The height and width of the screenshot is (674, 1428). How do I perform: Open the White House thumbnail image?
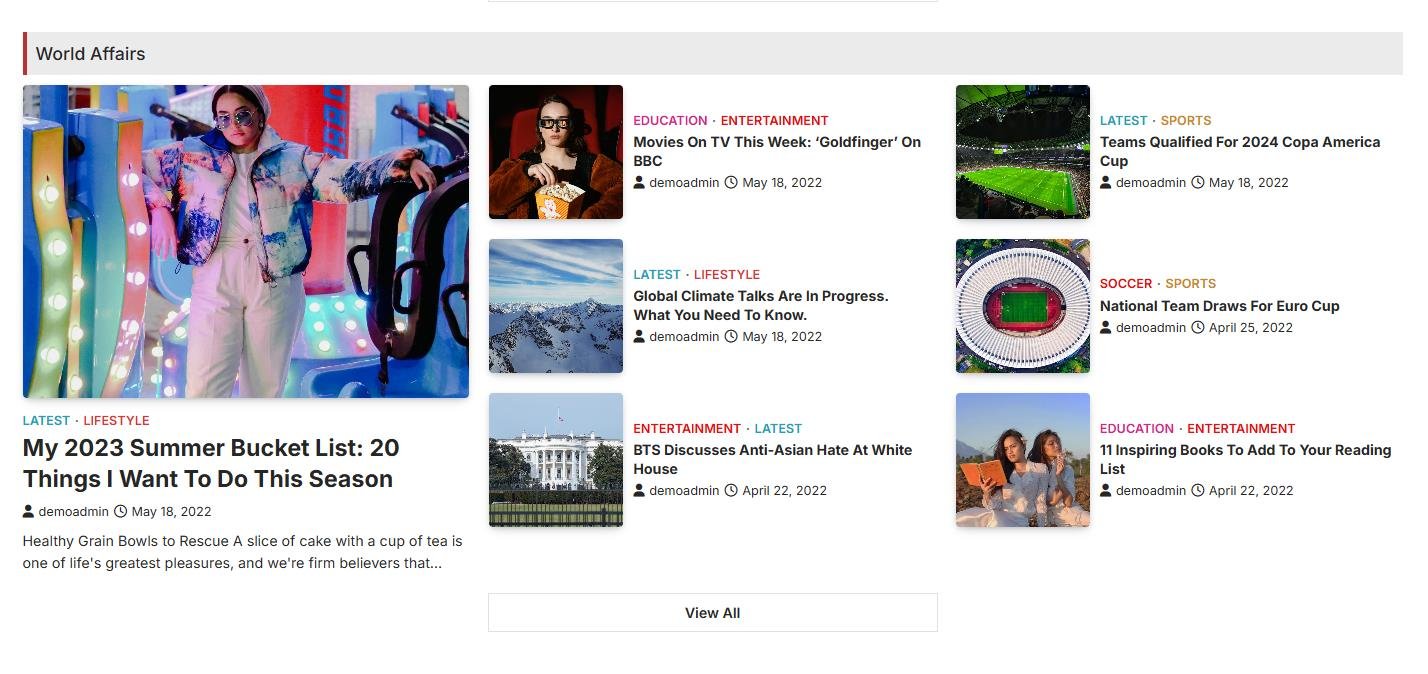[556, 460]
